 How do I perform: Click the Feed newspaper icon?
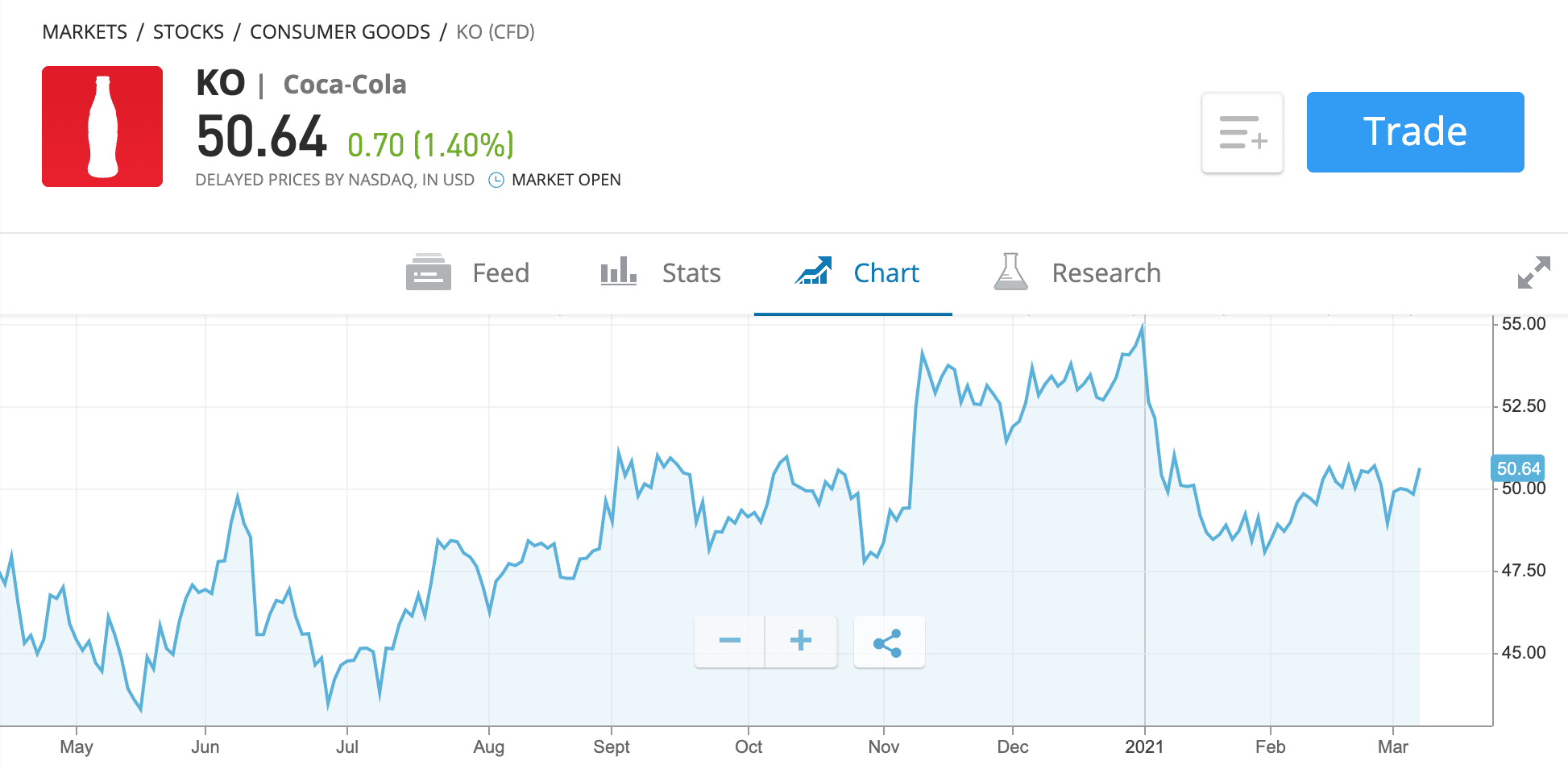[429, 272]
